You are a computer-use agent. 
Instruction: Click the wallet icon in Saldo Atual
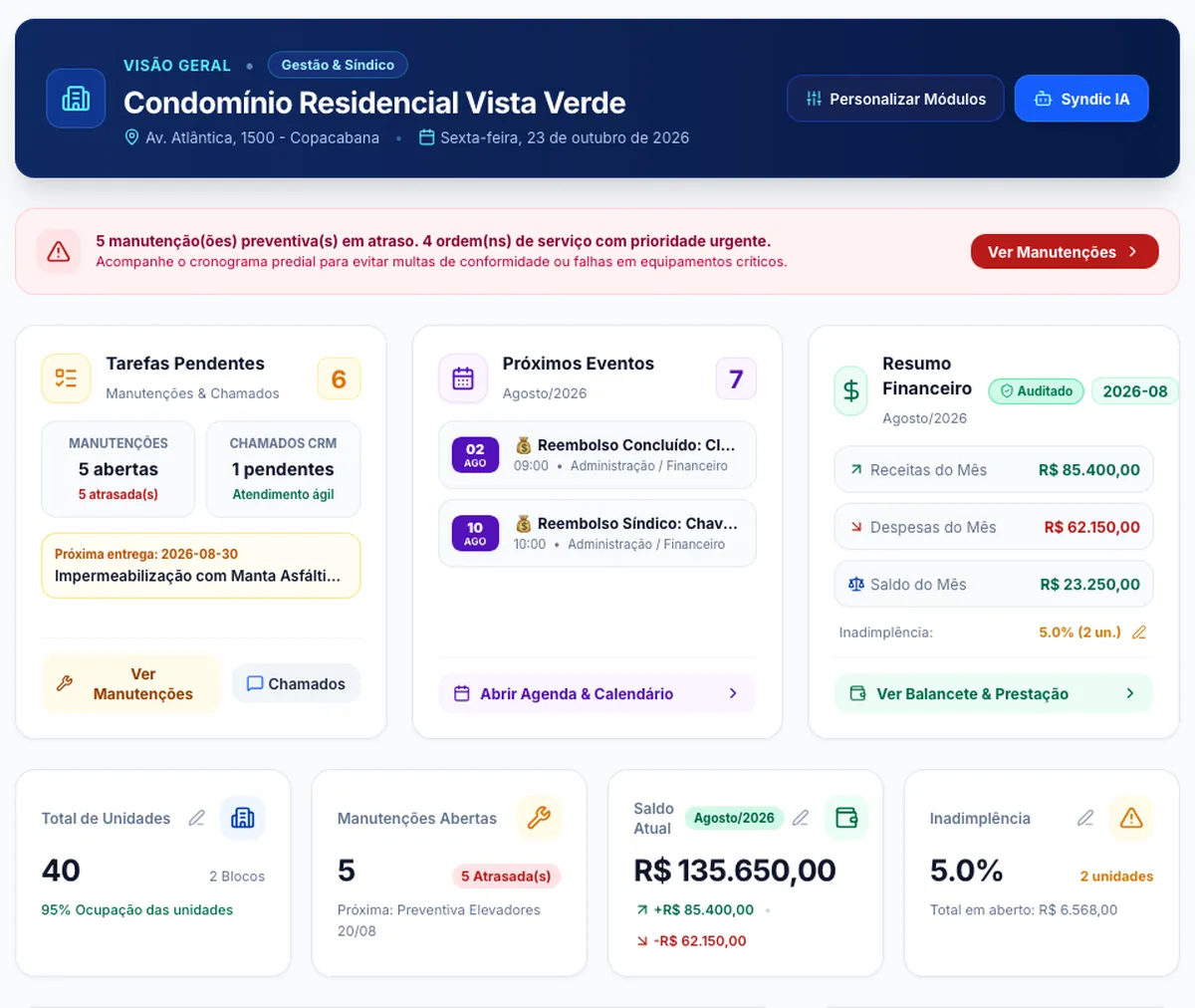[x=846, y=818]
